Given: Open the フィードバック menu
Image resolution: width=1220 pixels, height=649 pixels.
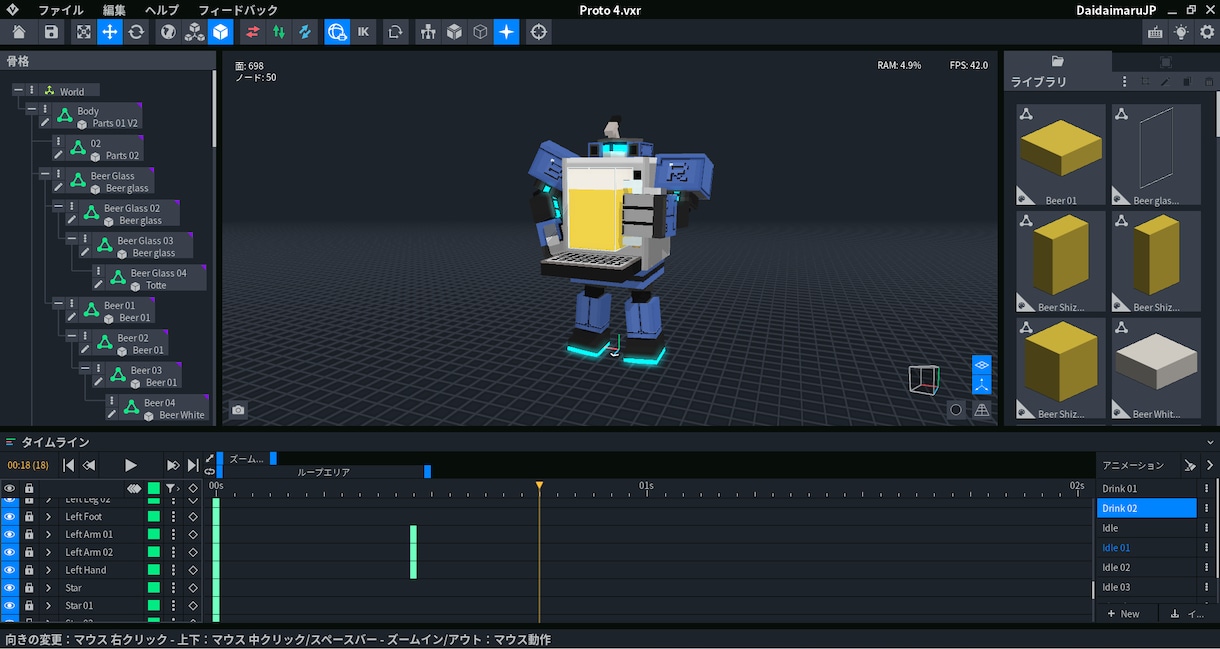Looking at the screenshot, I should 238,9.
